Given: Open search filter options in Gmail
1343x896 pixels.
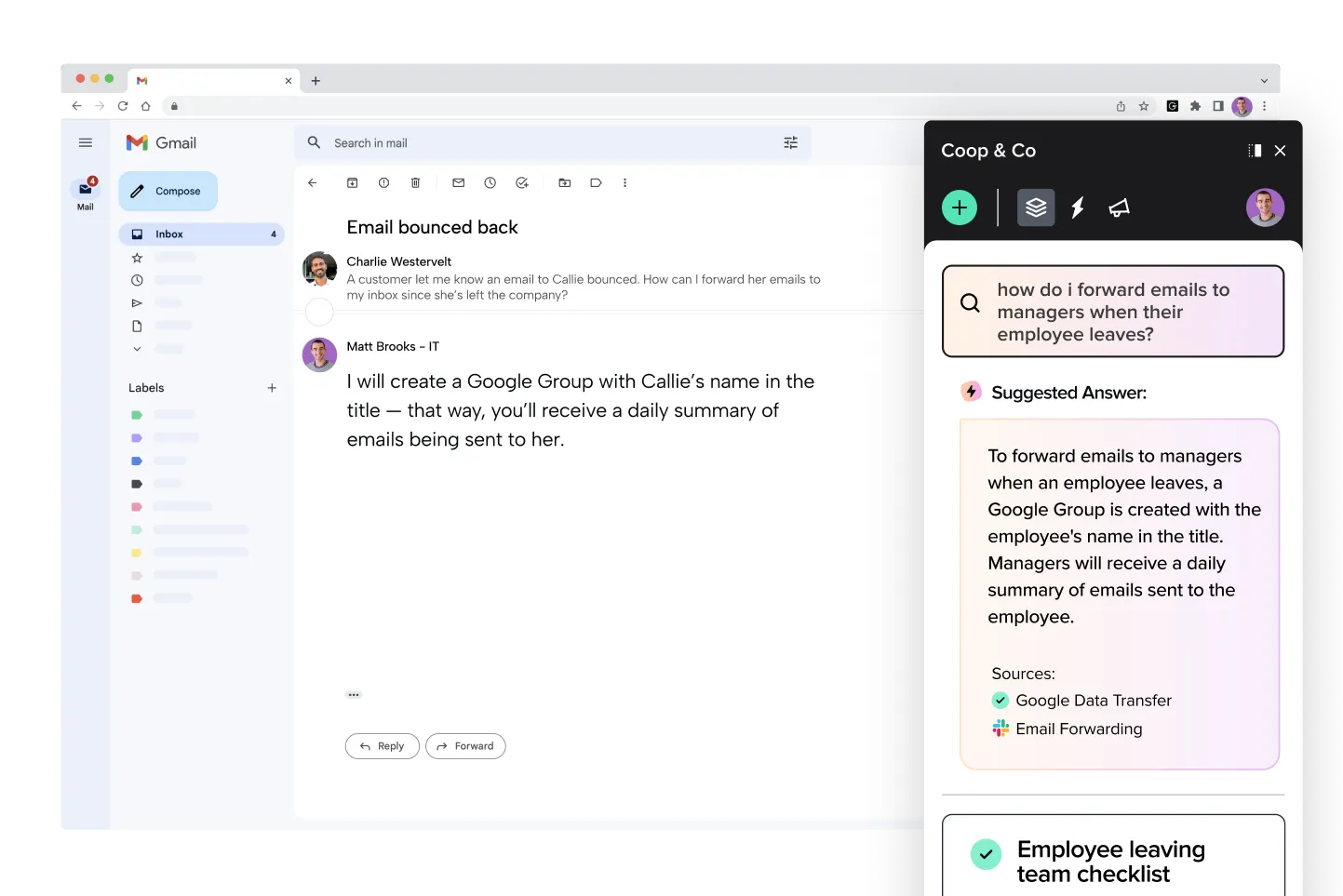Looking at the screenshot, I should coord(790,142).
